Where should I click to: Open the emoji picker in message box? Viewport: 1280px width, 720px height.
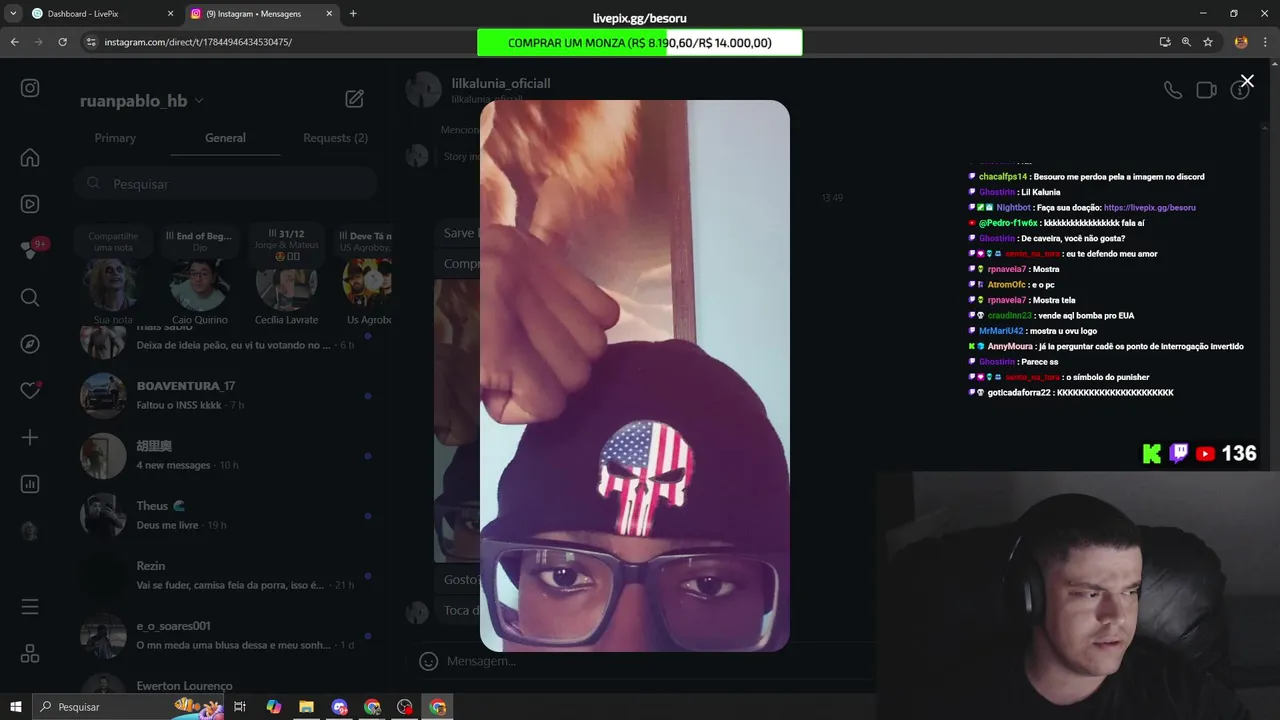[428, 661]
